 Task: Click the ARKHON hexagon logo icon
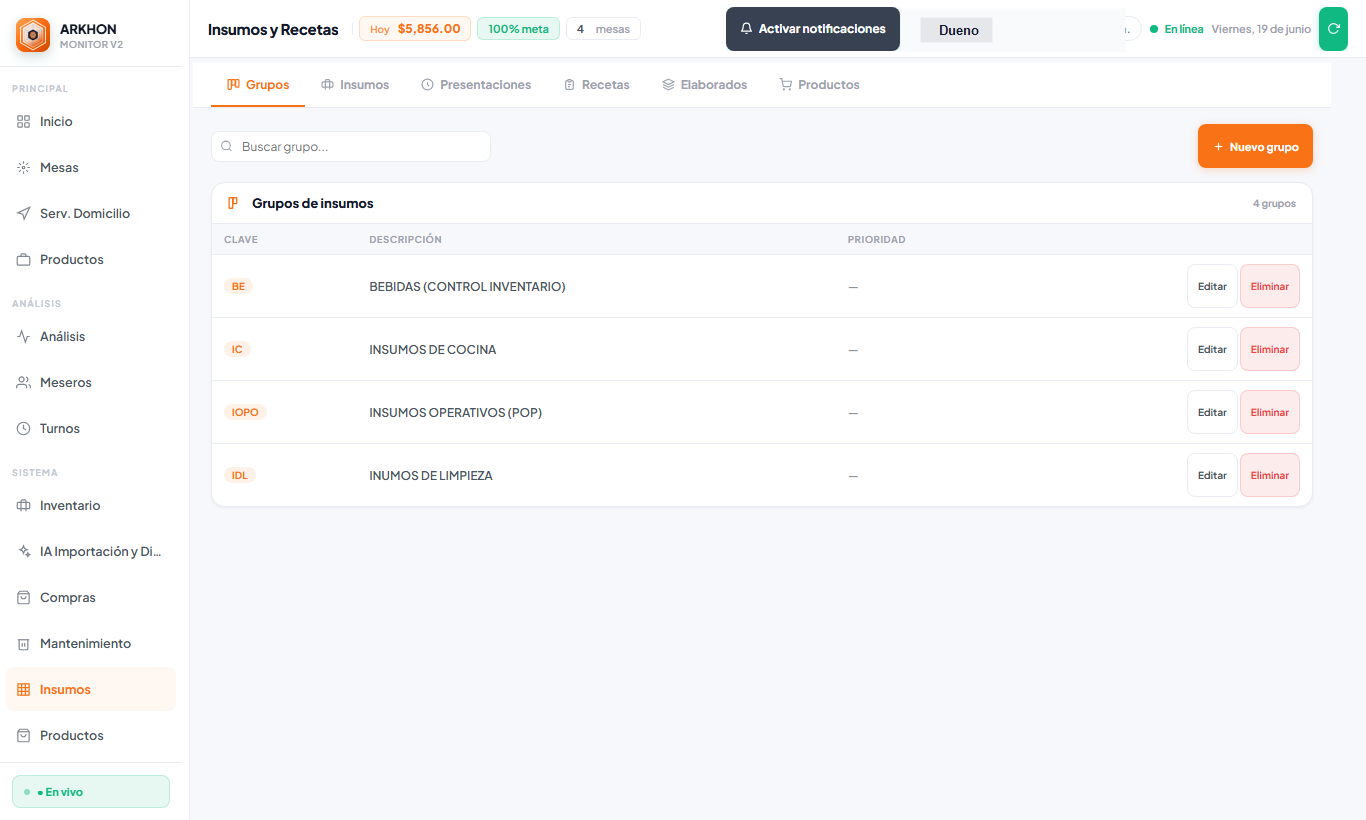(x=33, y=35)
